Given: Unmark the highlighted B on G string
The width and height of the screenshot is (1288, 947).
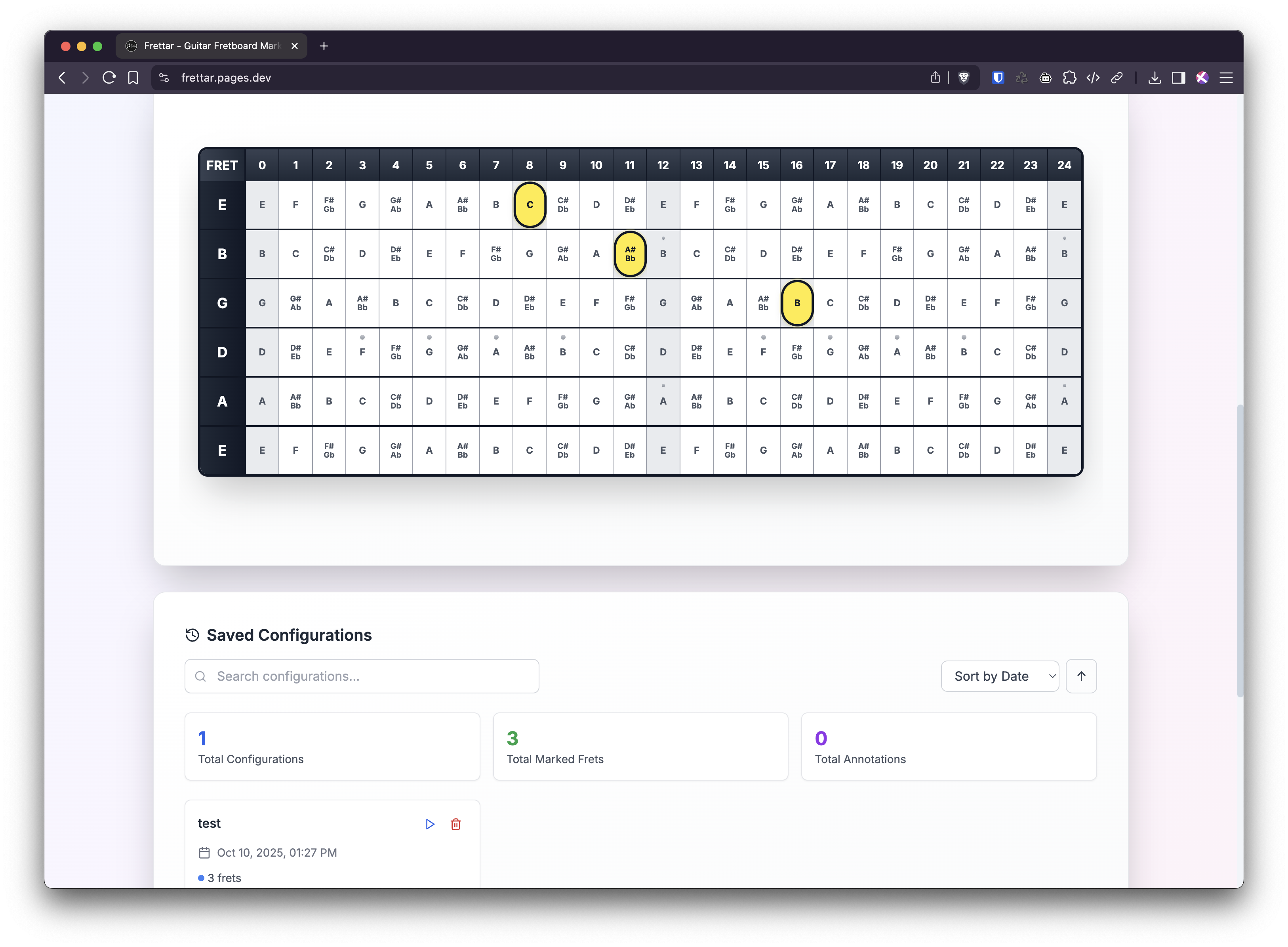Looking at the screenshot, I should point(796,303).
